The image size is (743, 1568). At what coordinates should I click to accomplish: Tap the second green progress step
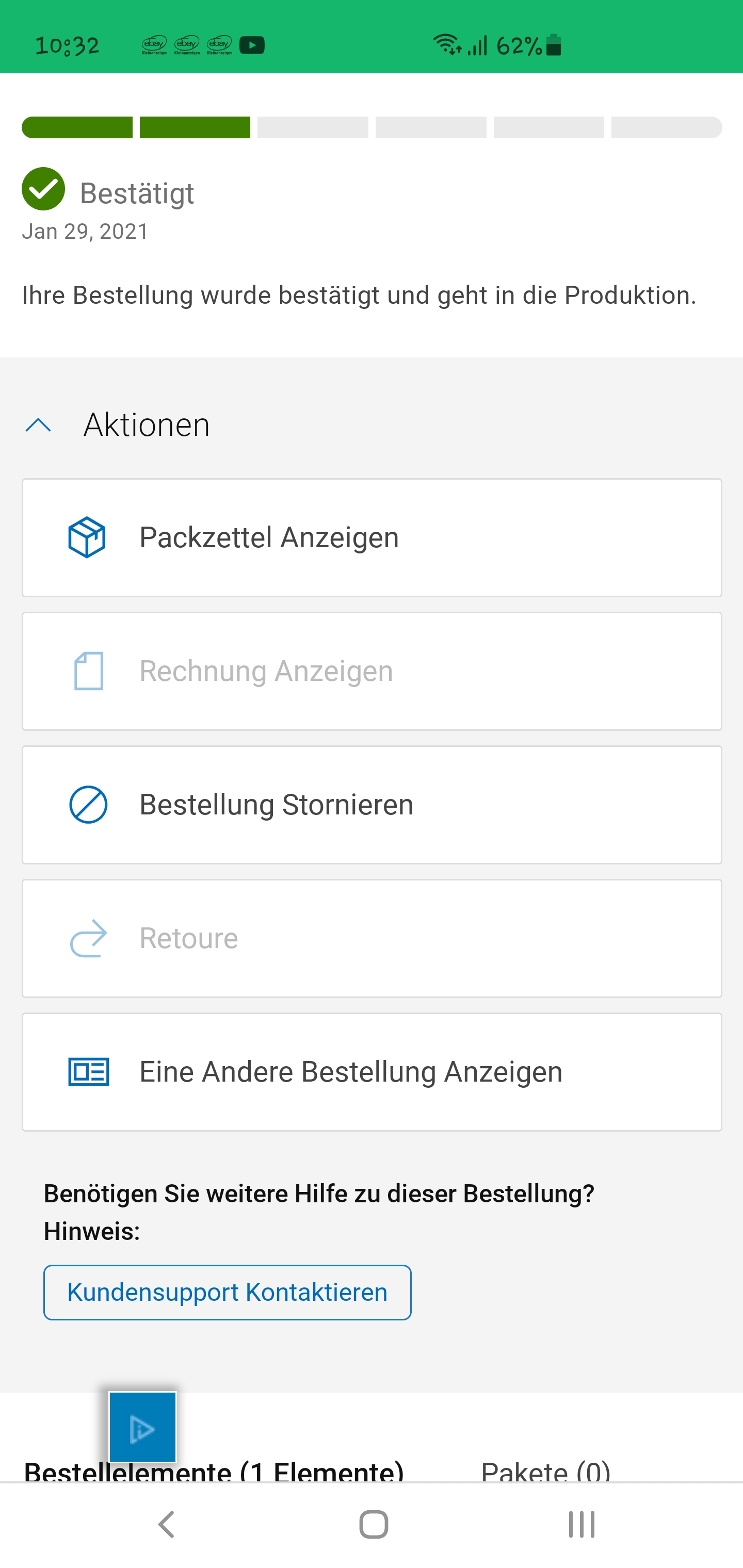pos(195,127)
